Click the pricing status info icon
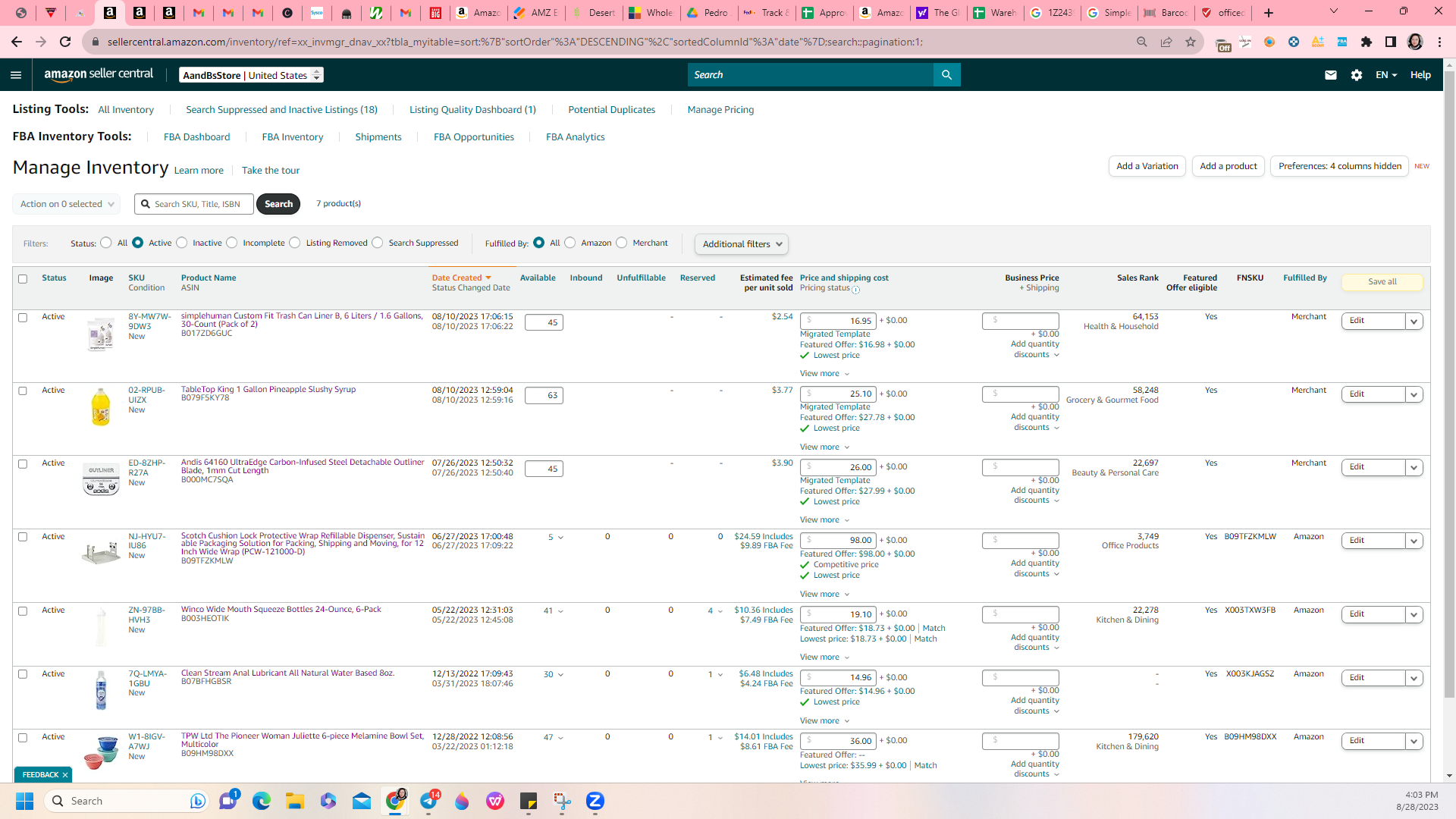Viewport: 1456px width, 819px height. coord(856,290)
